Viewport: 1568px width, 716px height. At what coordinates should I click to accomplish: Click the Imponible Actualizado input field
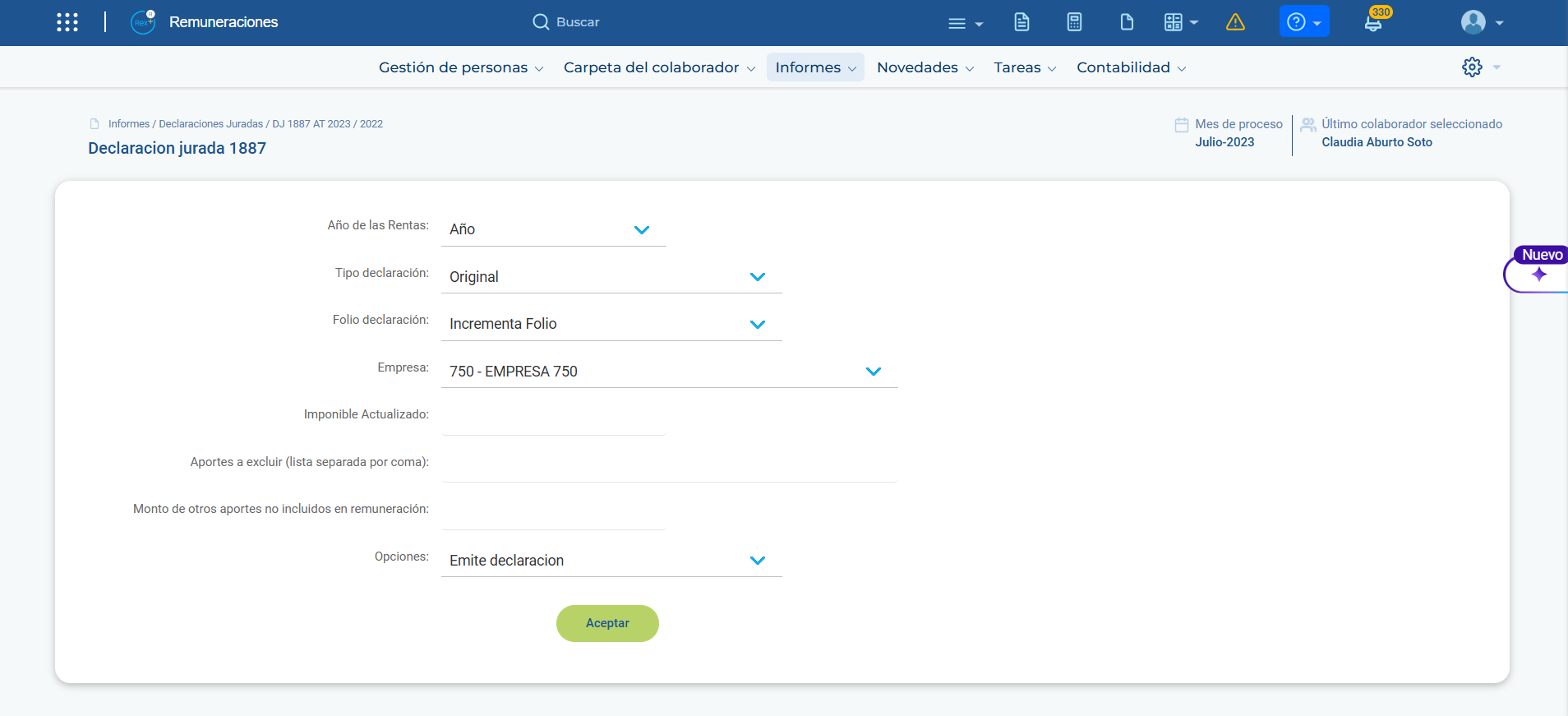click(553, 418)
